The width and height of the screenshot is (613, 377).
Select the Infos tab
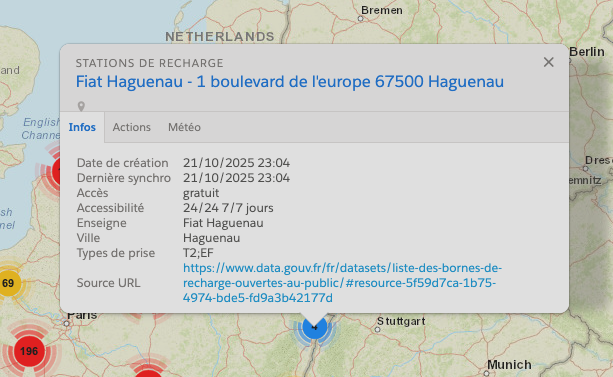pyautogui.click(x=82, y=127)
